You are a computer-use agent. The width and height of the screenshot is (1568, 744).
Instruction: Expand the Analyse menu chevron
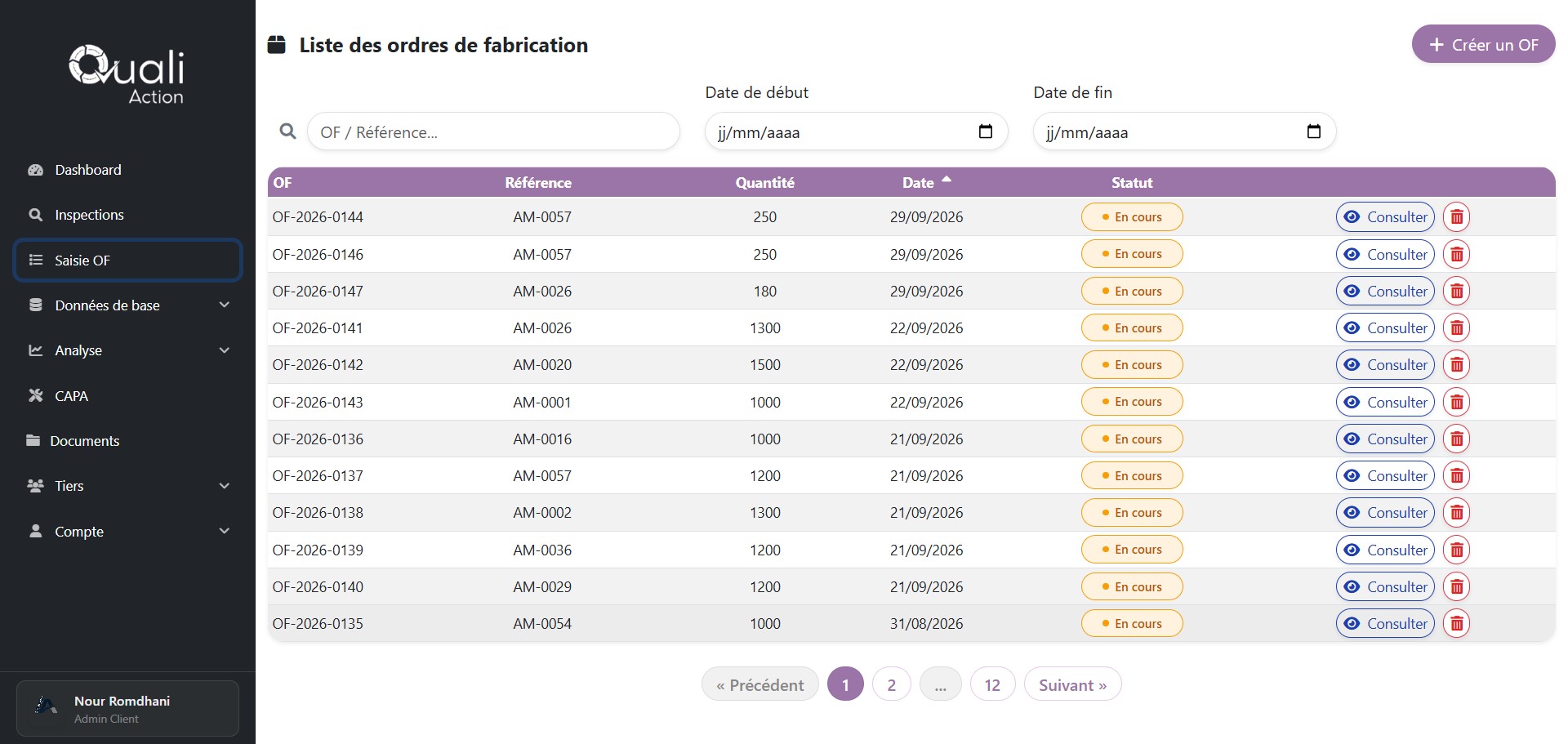pyautogui.click(x=225, y=350)
